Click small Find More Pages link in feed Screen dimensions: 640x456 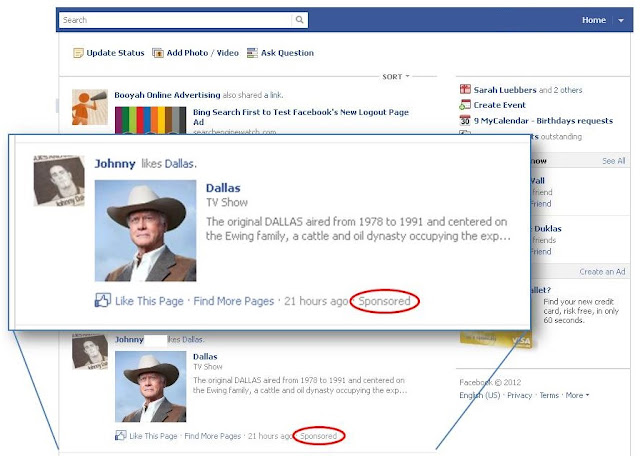pyautogui.click(x=213, y=436)
